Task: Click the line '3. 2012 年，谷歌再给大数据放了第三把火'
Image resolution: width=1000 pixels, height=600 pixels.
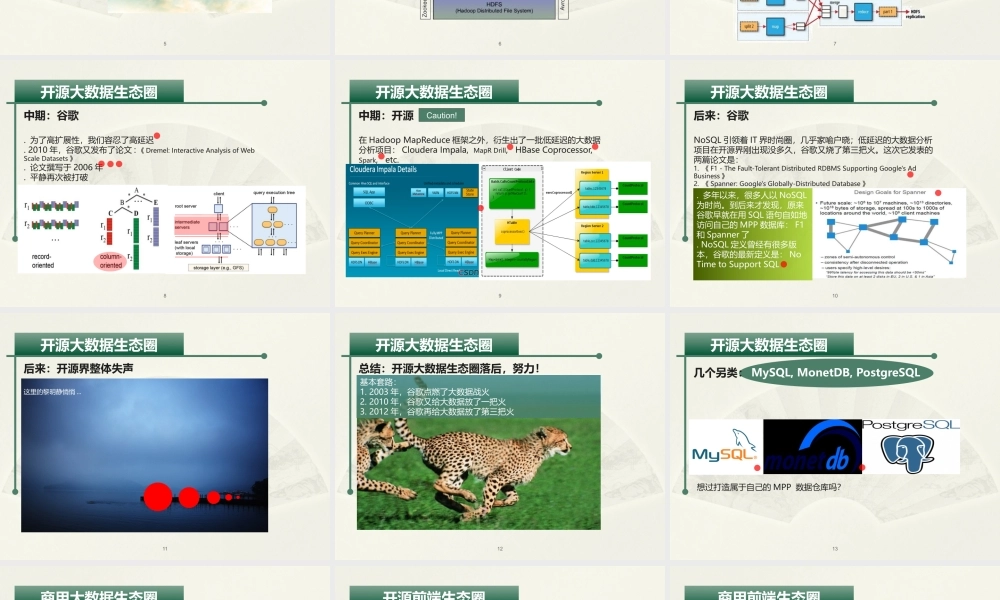Action: click(437, 412)
